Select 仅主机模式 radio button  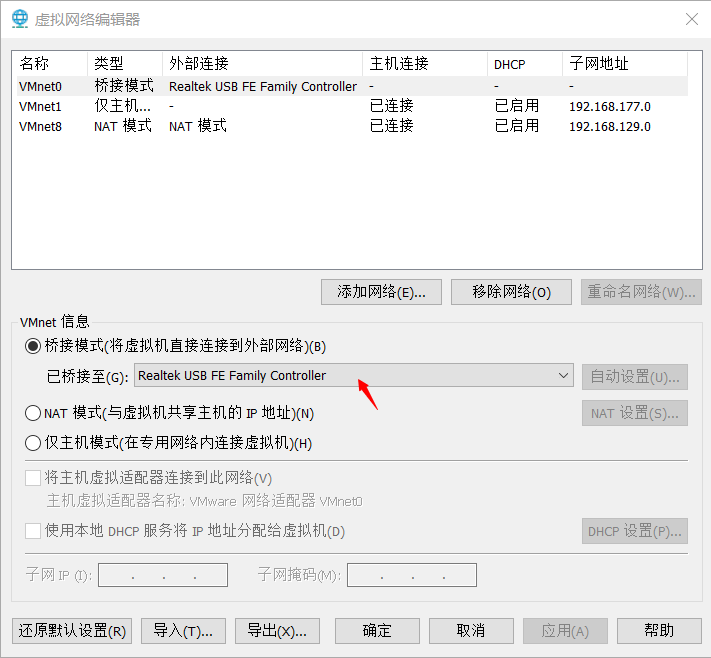pos(33,443)
